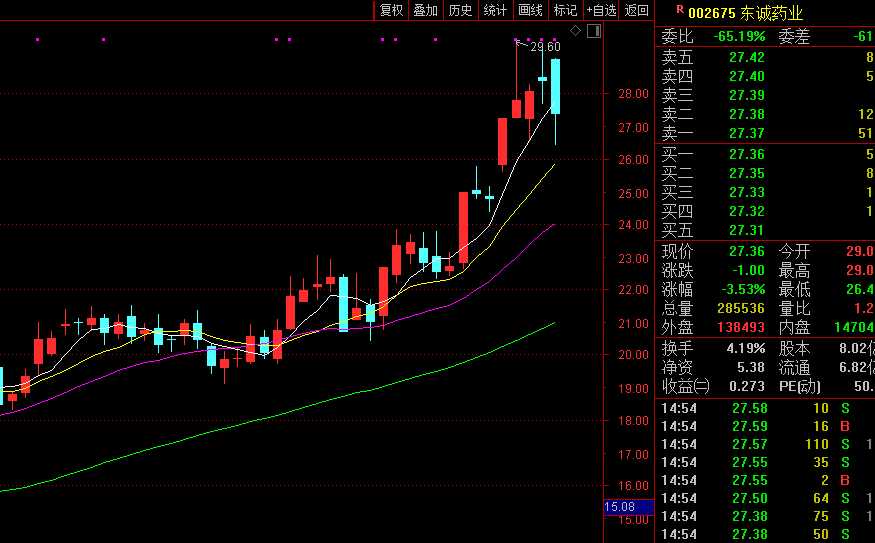Click the first magenta event marker dot
Image resolution: width=875 pixels, height=543 pixels.
37,40
